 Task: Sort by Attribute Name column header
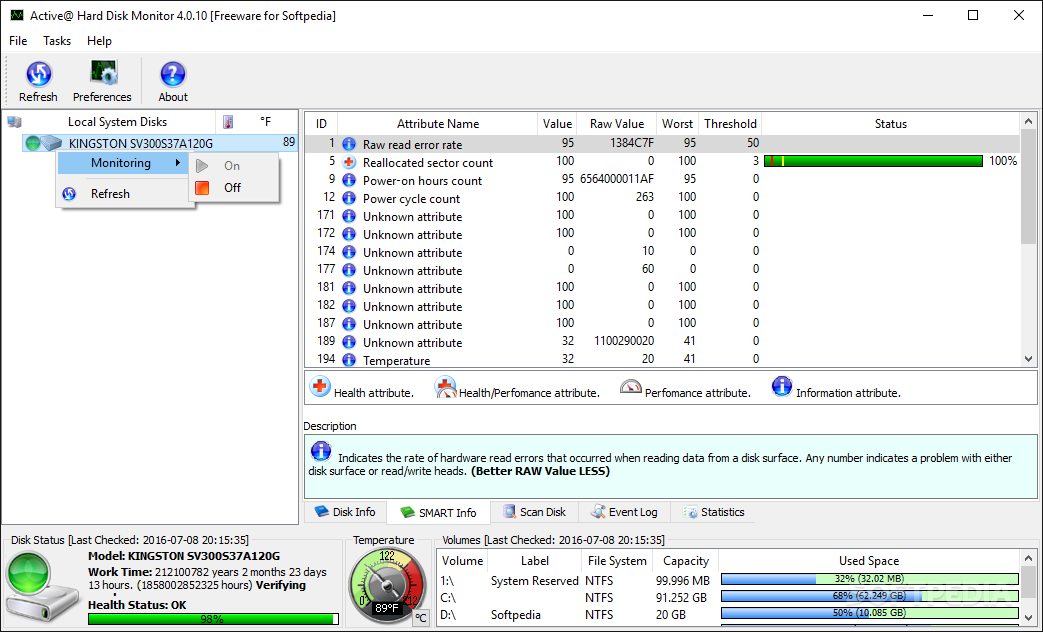(438, 124)
